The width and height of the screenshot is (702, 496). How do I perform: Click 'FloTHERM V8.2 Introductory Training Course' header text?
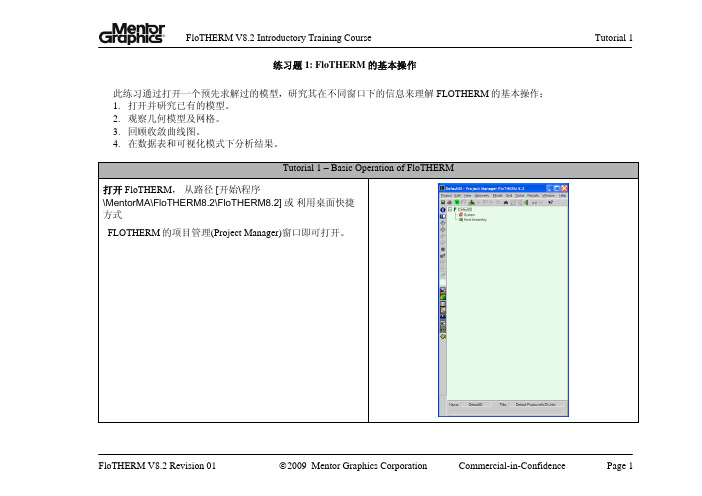click(x=278, y=38)
